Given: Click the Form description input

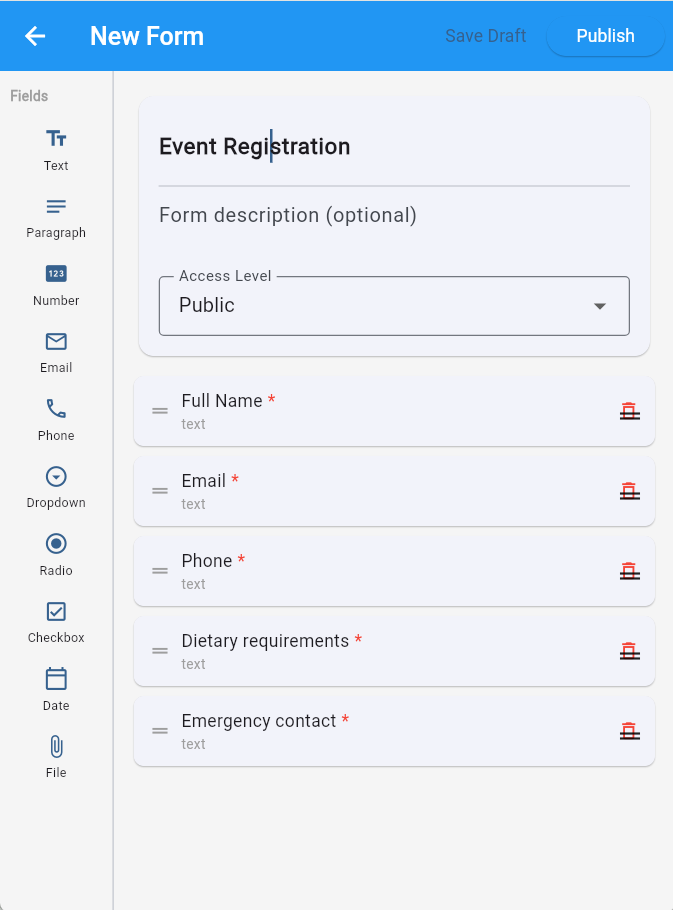Looking at the screenshot, I should pyautogui.click(x=394, y=215).
